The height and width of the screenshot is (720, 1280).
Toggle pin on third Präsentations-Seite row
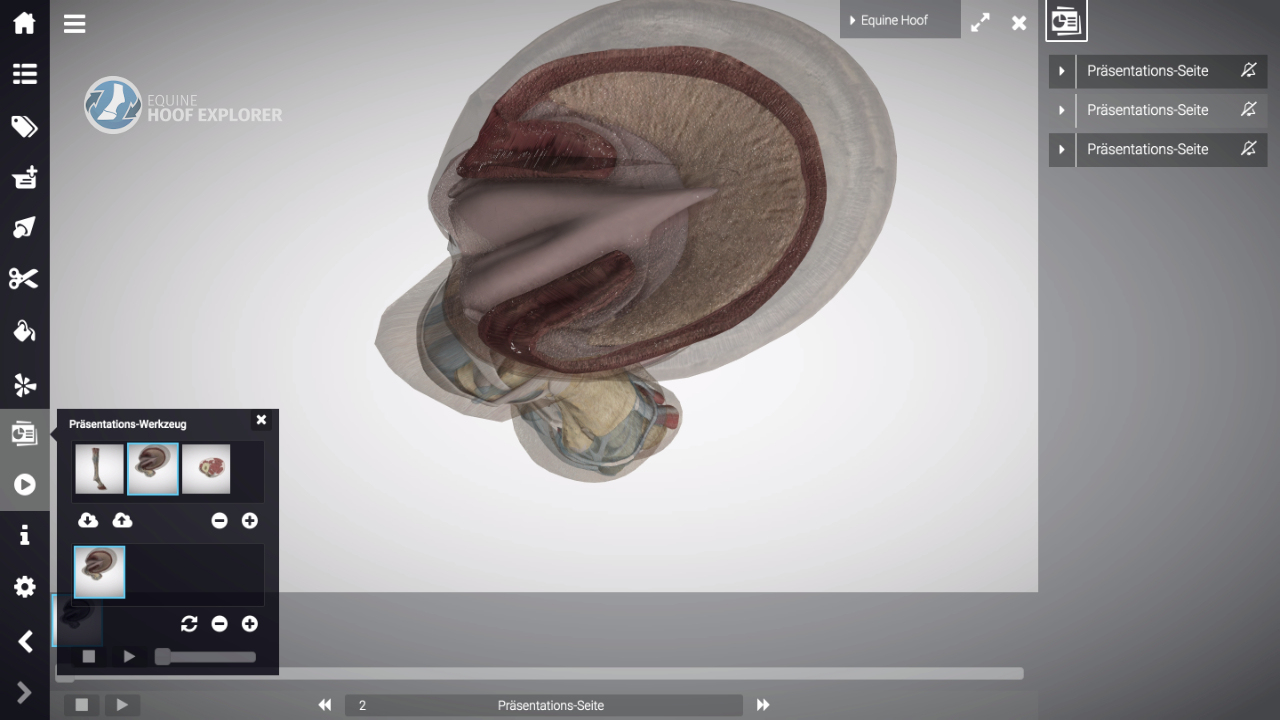click(x=1248, y=148)
